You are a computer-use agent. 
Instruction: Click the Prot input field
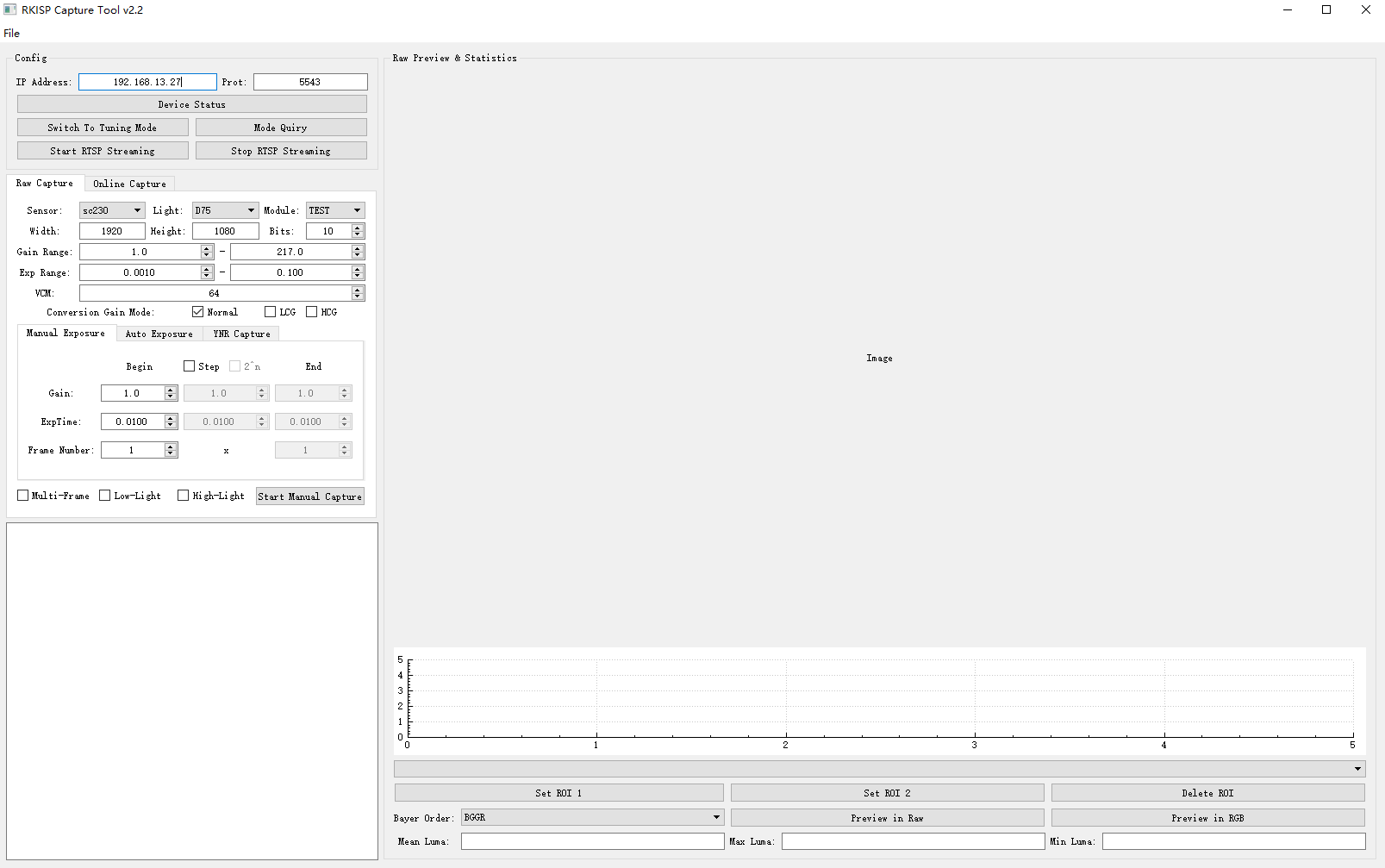pyautogui.click(x=310, y=82)
